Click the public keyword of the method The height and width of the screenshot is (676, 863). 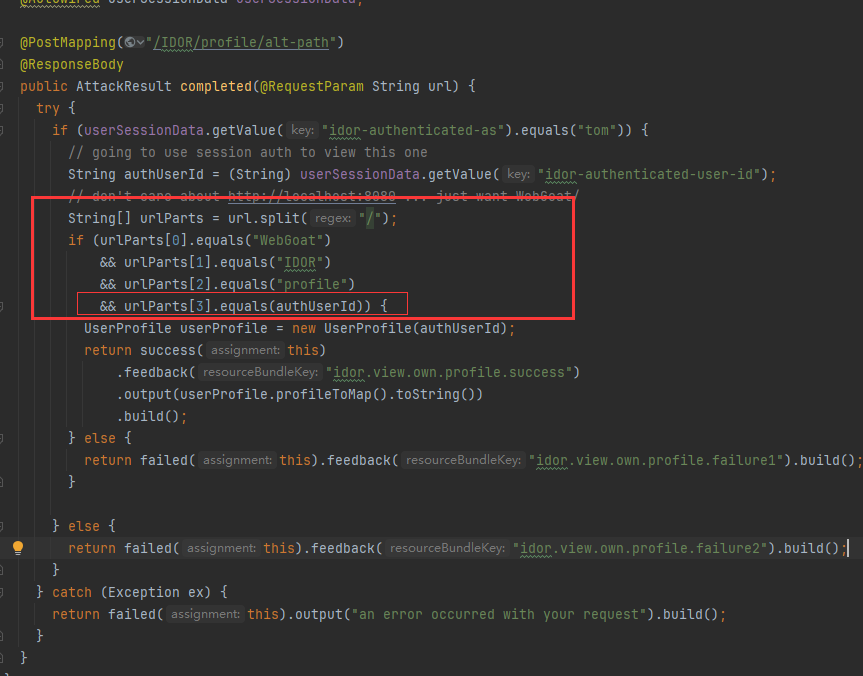[44, 86]
